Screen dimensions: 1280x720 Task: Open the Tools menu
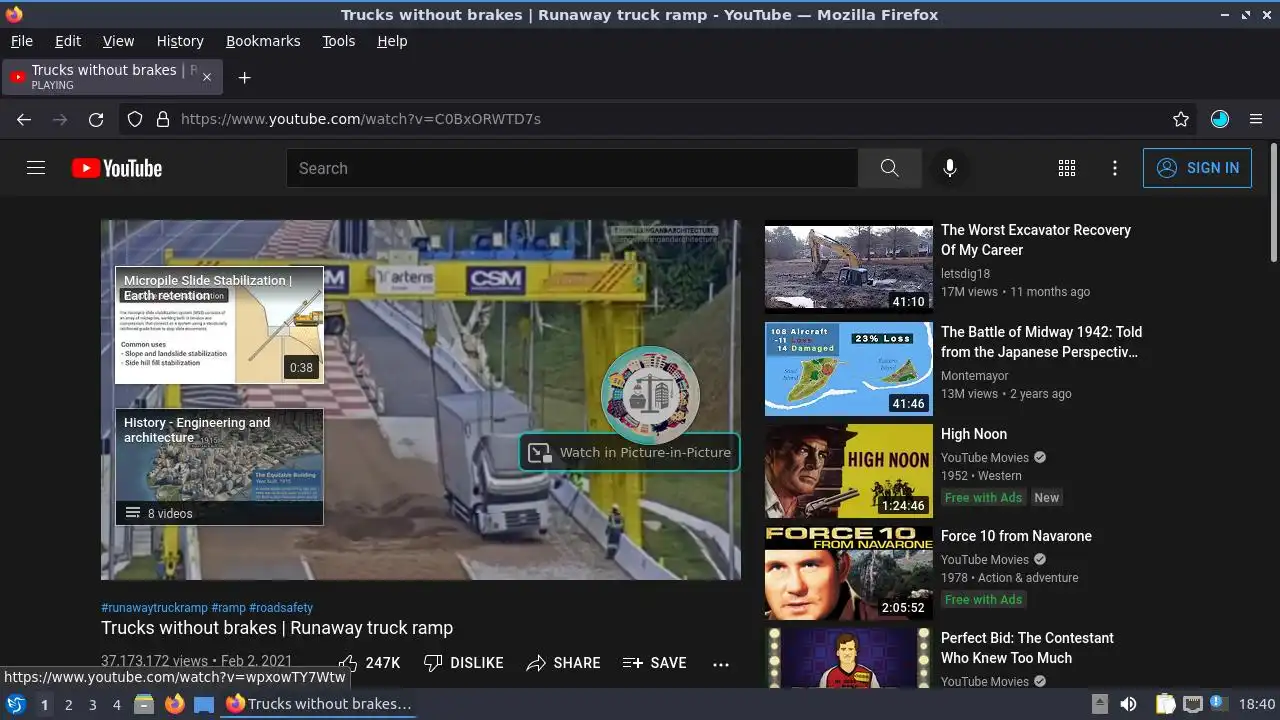(x=338, y=41)
